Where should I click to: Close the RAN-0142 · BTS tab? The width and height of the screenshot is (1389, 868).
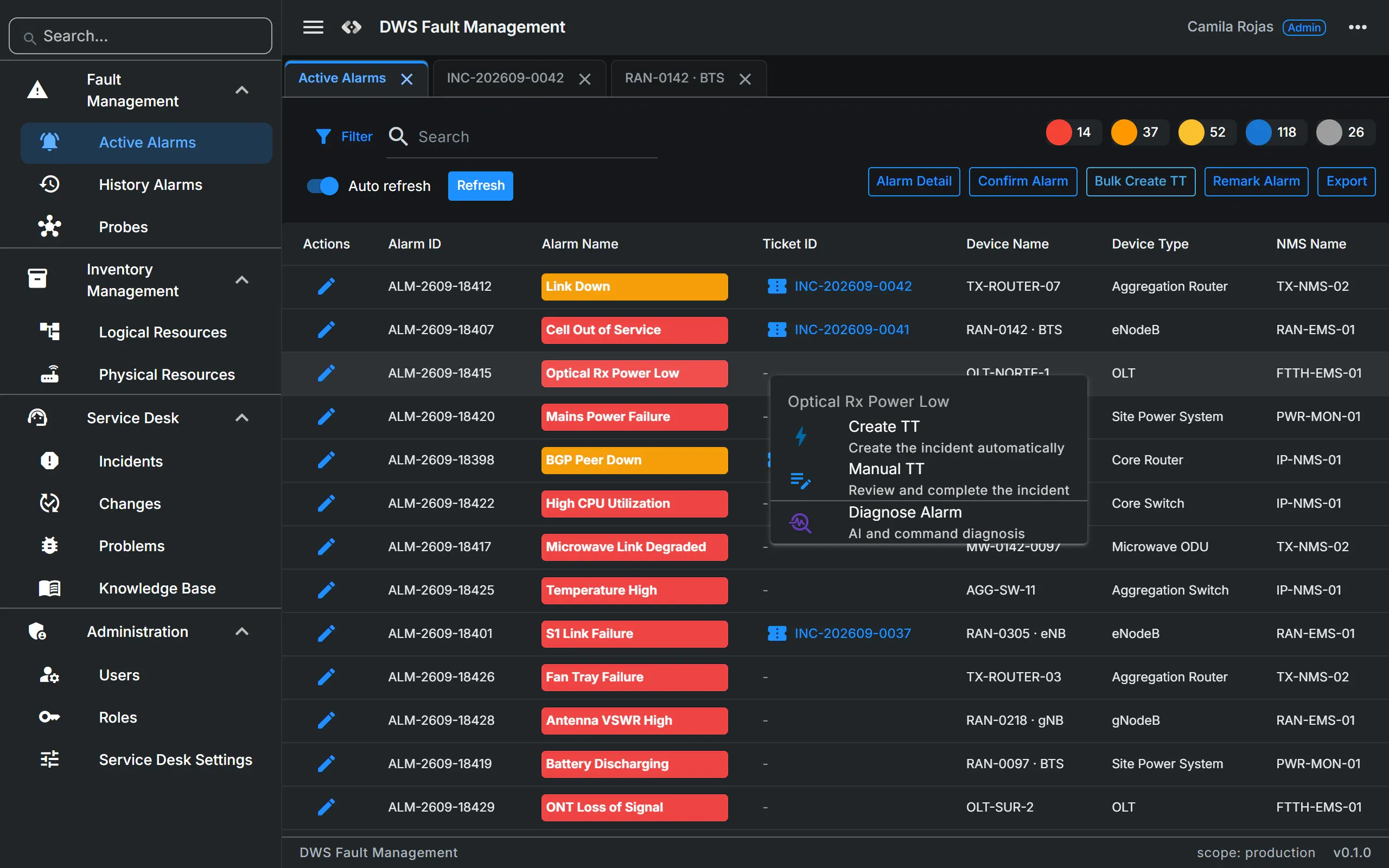tap(745, 79)
